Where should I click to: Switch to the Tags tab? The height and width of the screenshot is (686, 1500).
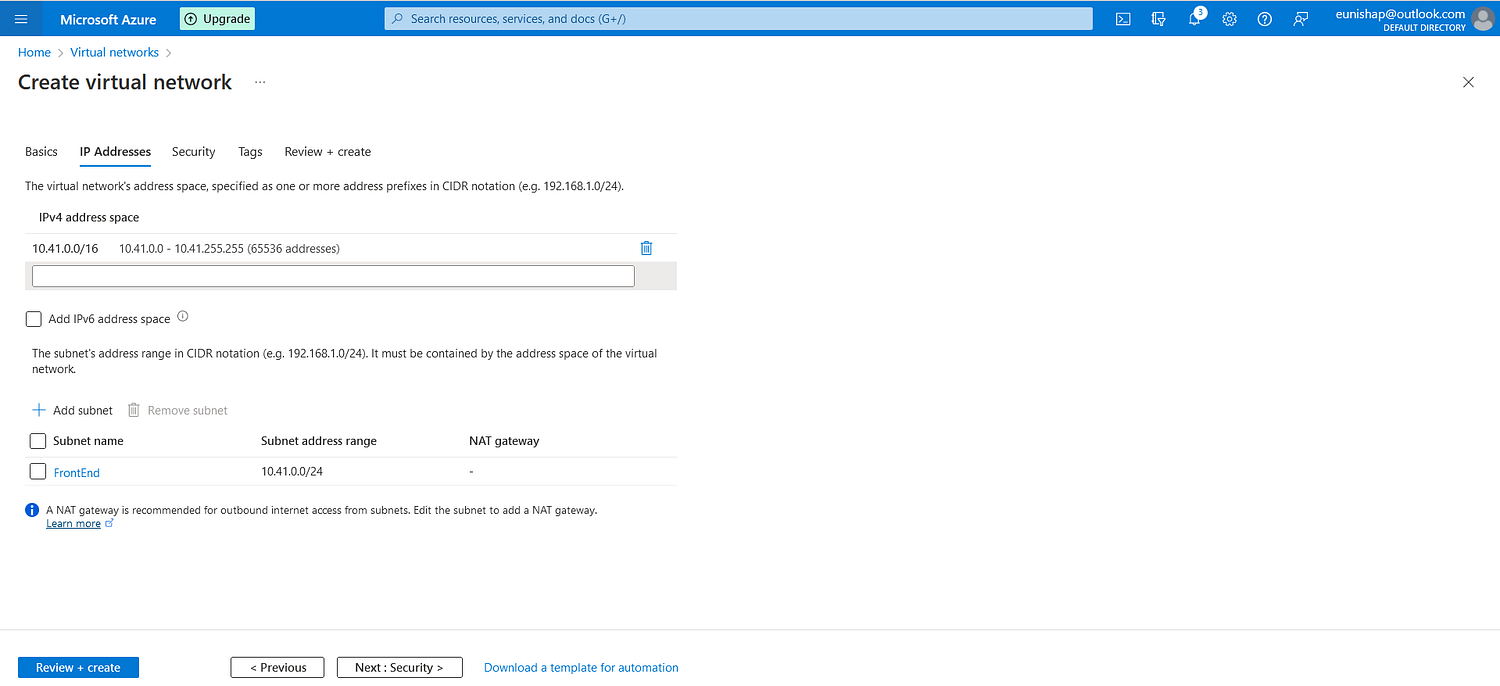tap(250, 152)
